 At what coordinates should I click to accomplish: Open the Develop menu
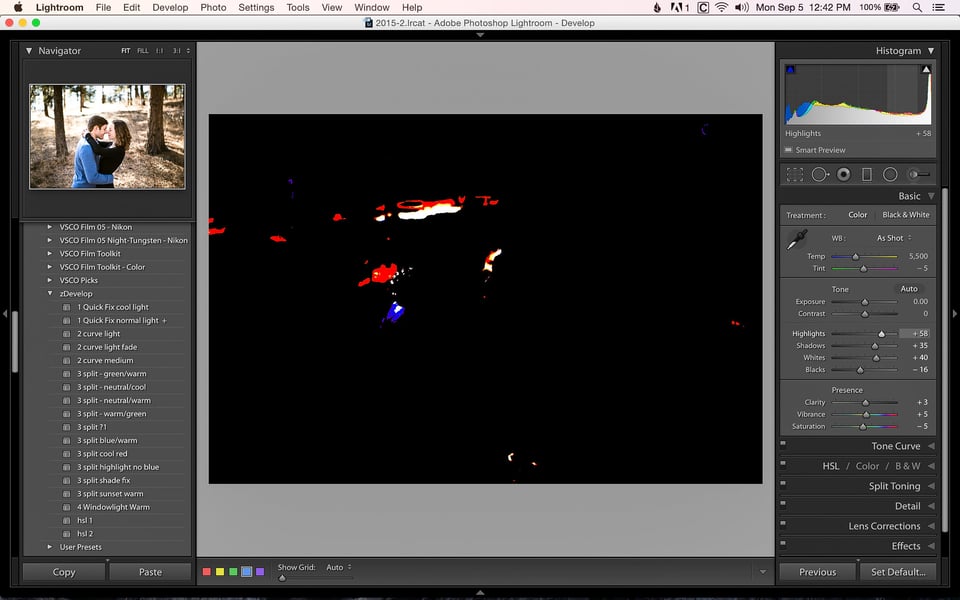pyautogui.click(x=170, y=7)
